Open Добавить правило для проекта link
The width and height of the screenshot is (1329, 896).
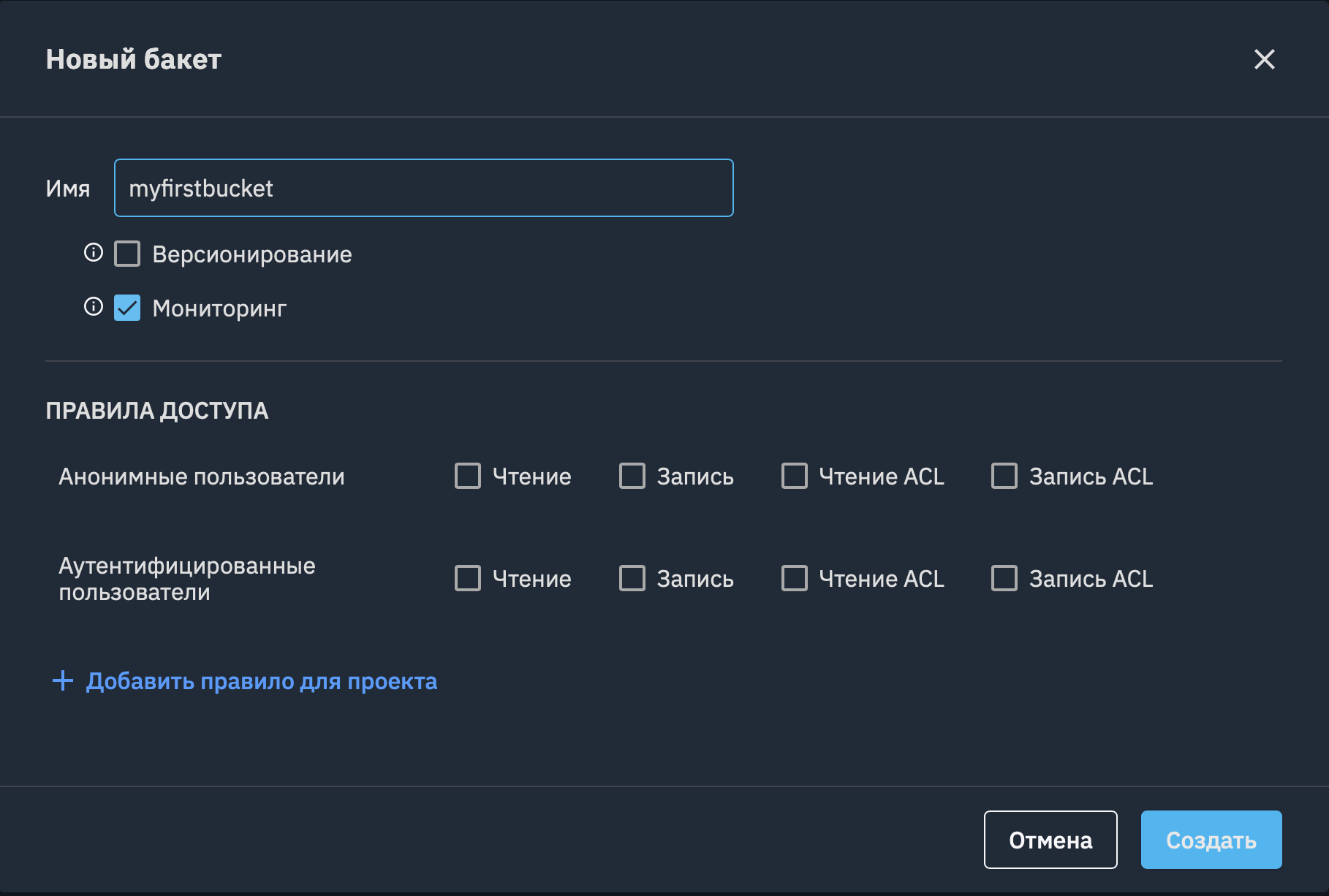[x=261, y=681]
